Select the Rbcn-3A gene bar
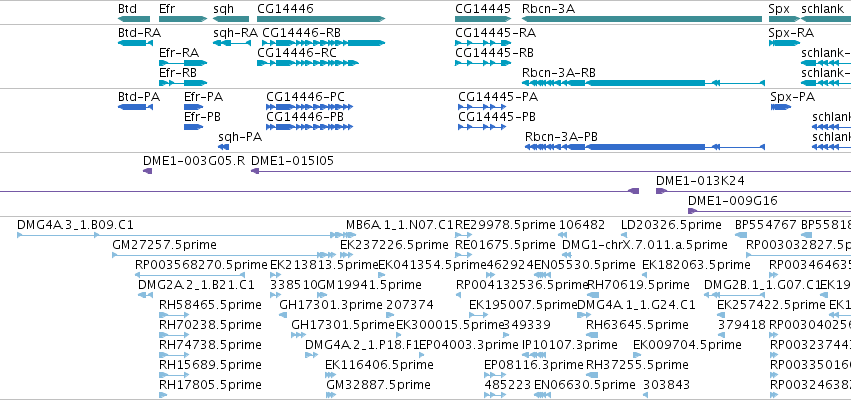The image size is (851, 400). 642,19
